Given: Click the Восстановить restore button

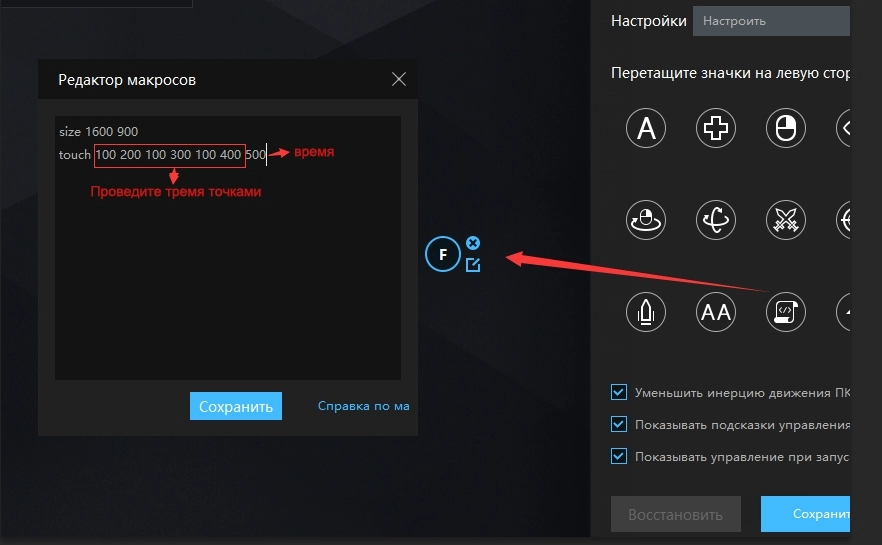Looking at the screenshot, I should coord(675,515).
